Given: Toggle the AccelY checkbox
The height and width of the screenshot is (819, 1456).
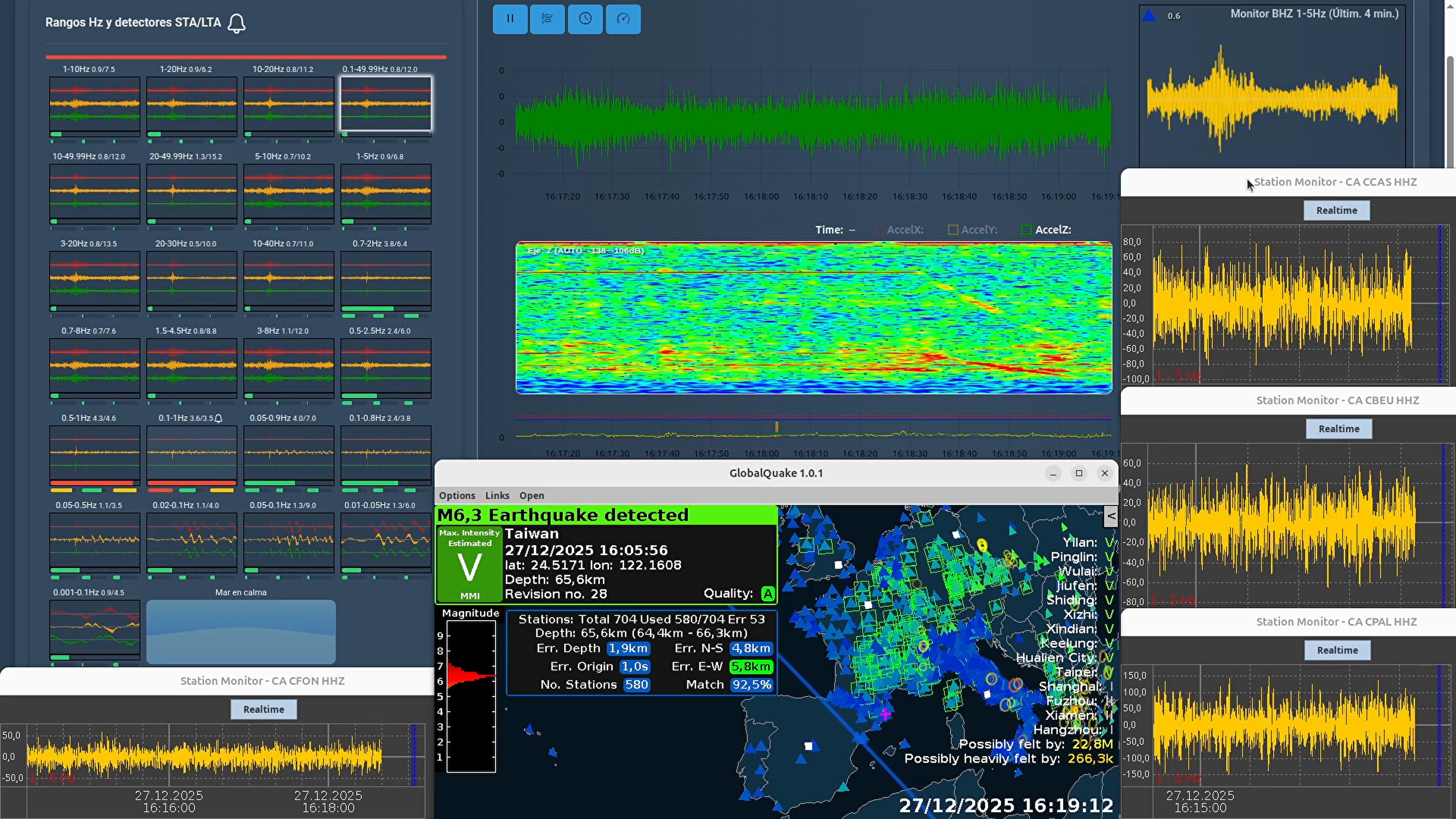Looking at the screenshot, I should click(x=953, y=229).
